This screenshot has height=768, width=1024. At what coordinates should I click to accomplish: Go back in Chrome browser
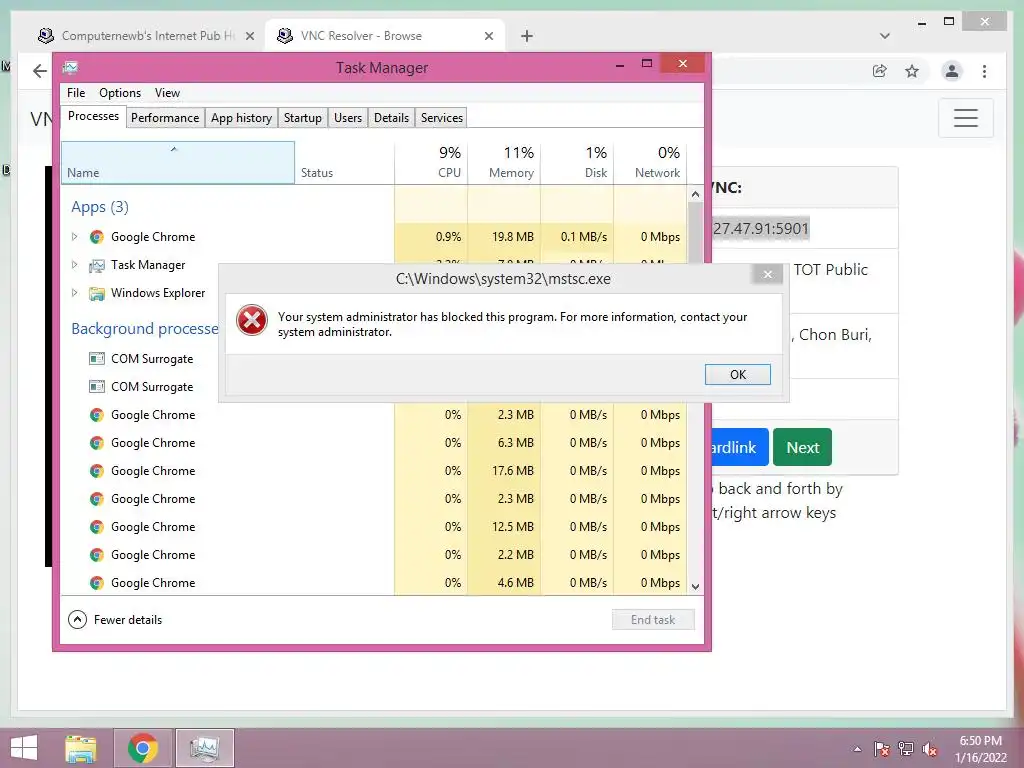tap(40, 71)
